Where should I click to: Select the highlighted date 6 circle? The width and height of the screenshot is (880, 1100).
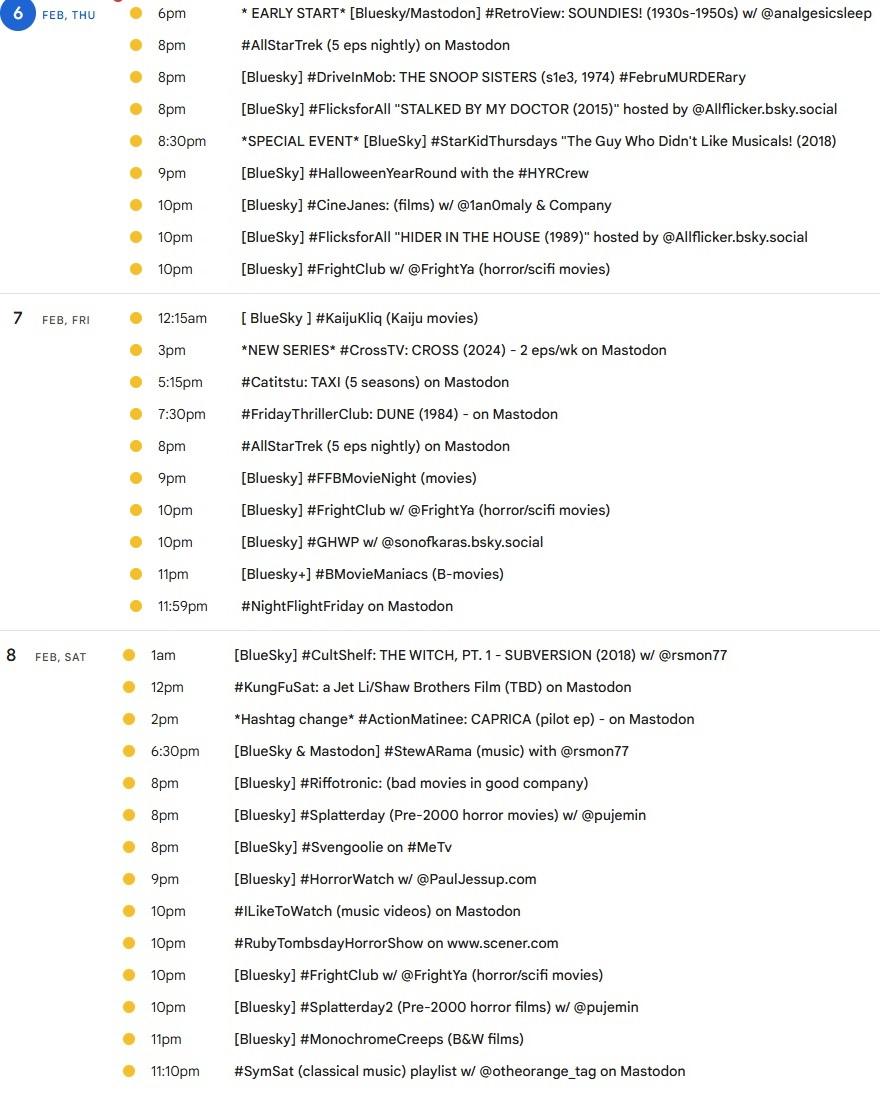[18, 13]
